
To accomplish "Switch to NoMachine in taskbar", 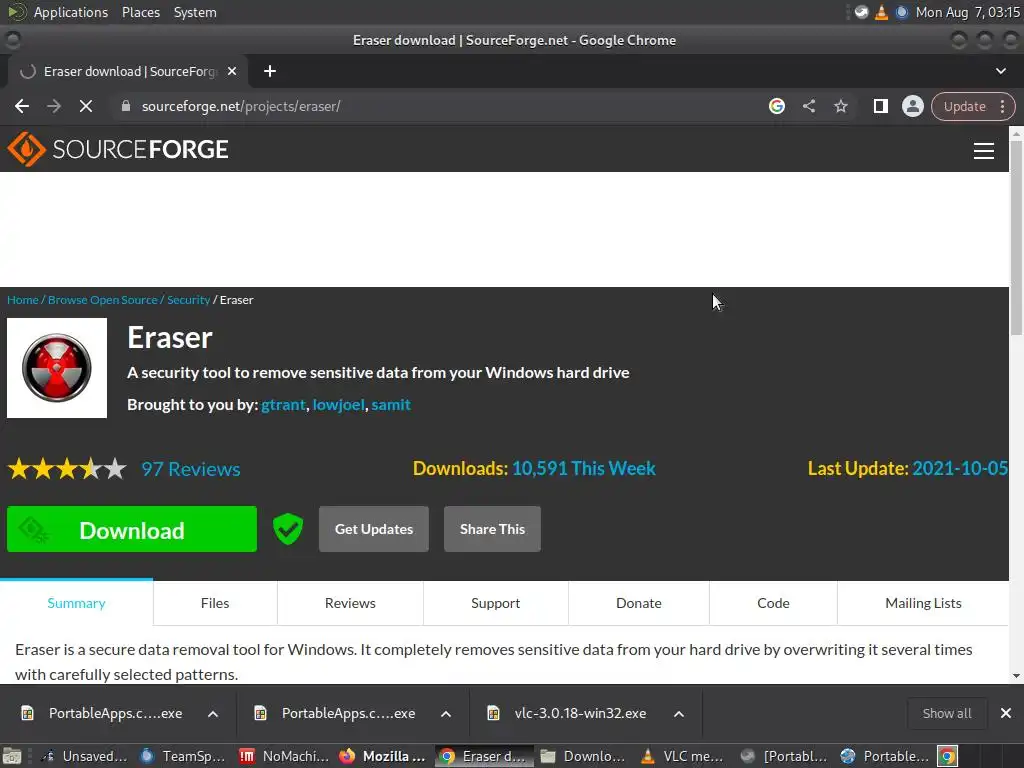I will (283, 756).
